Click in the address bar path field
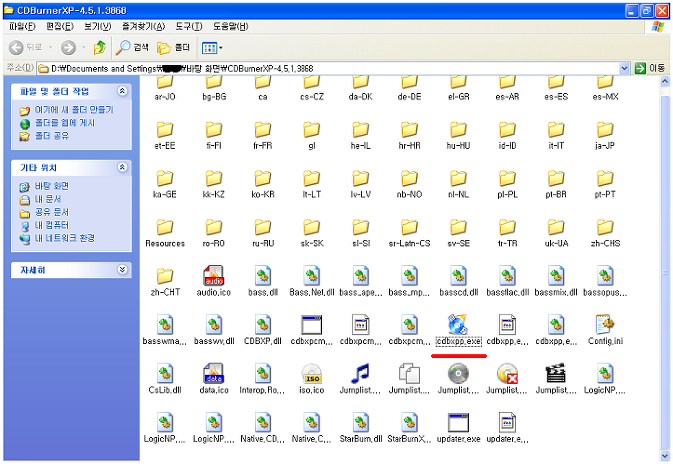The height and width of the screenshot is (464, 673). coord(328,68)
